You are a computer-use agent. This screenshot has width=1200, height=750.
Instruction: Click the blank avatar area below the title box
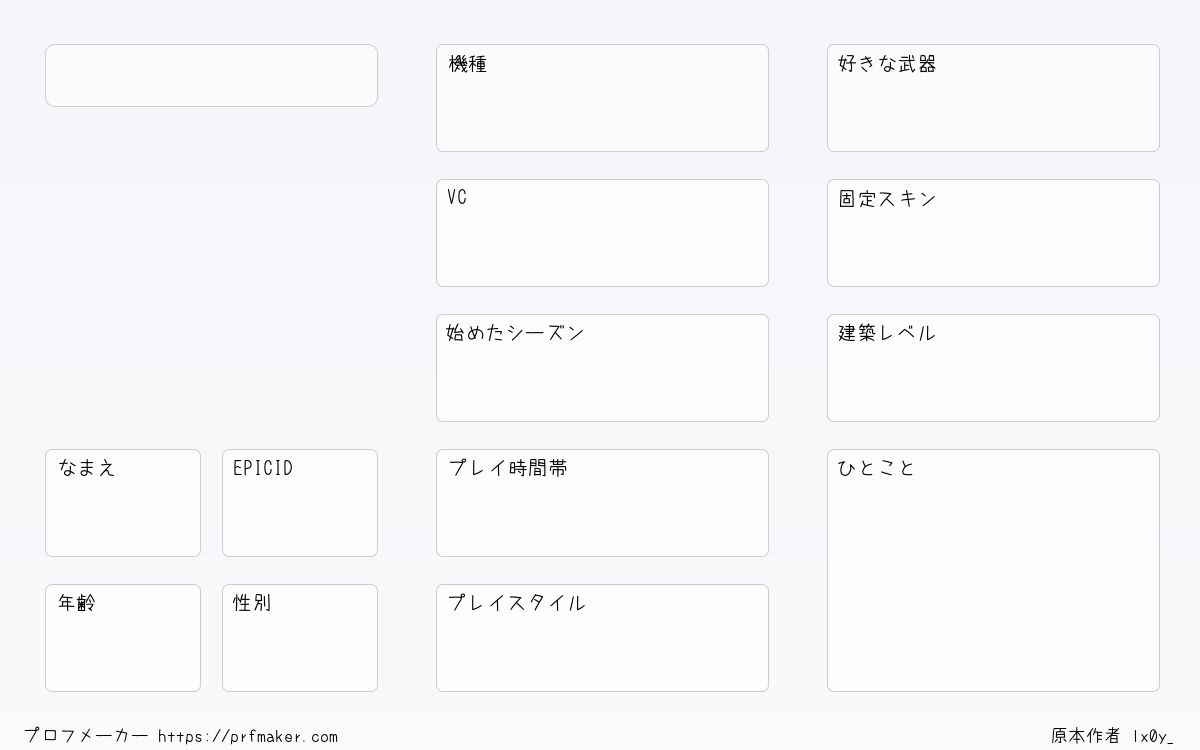pos(211,278)
